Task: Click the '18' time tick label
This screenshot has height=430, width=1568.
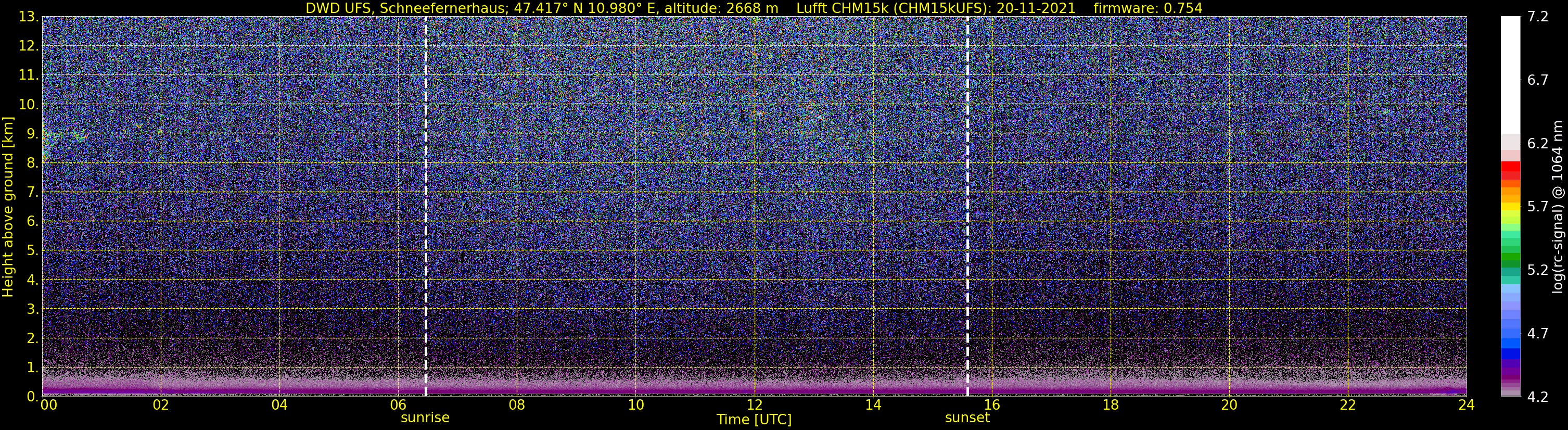Action: (x=1110, y=405)
